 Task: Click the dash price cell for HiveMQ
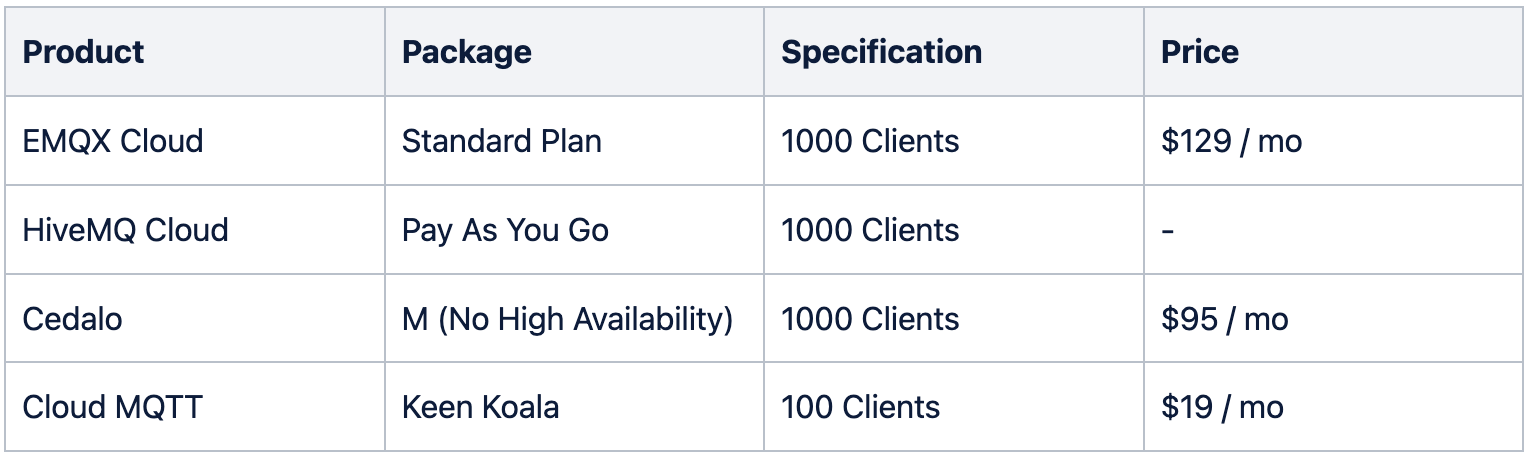click(x=1168, y=230)
